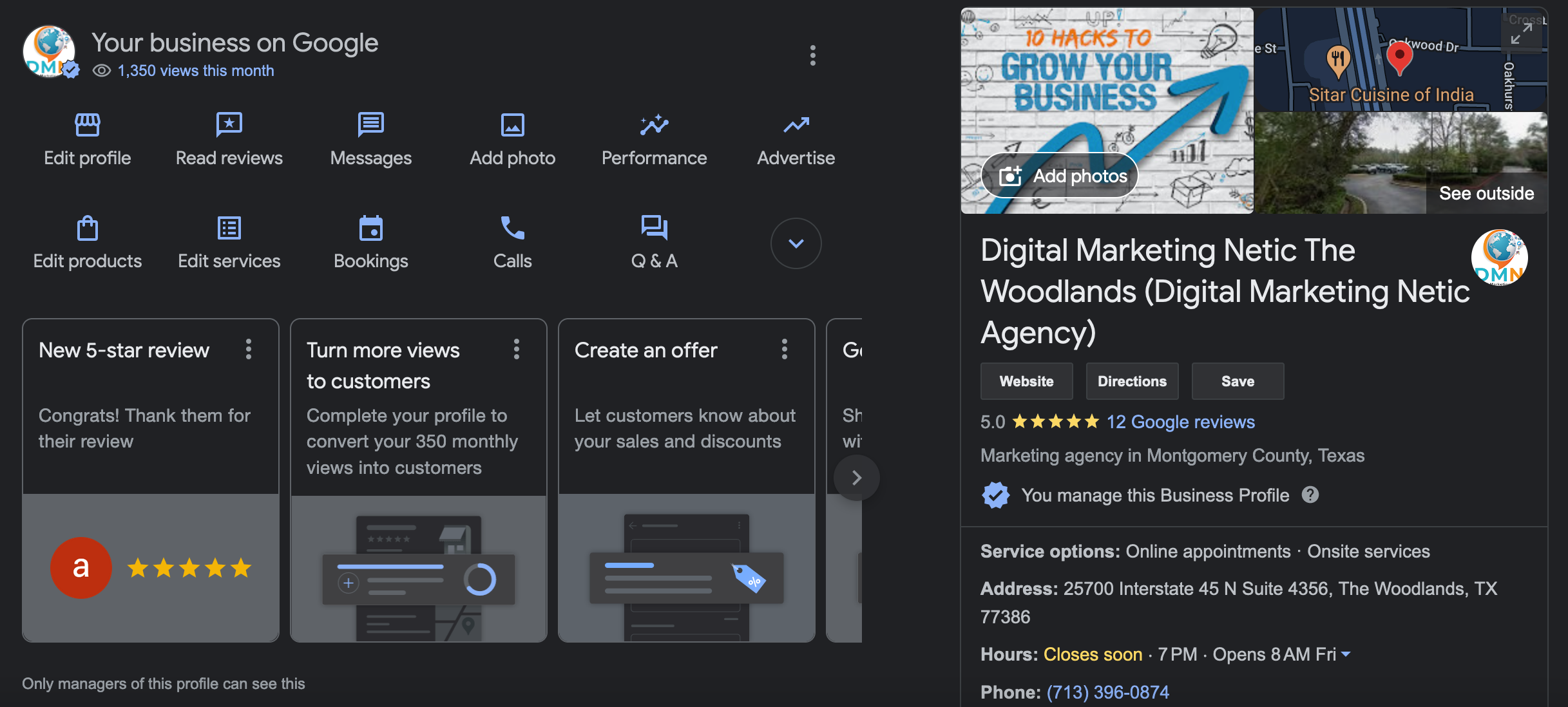Open 12 Google reviews link
This screenshot has height=707, width=1568.
(x=1181, y=422)
